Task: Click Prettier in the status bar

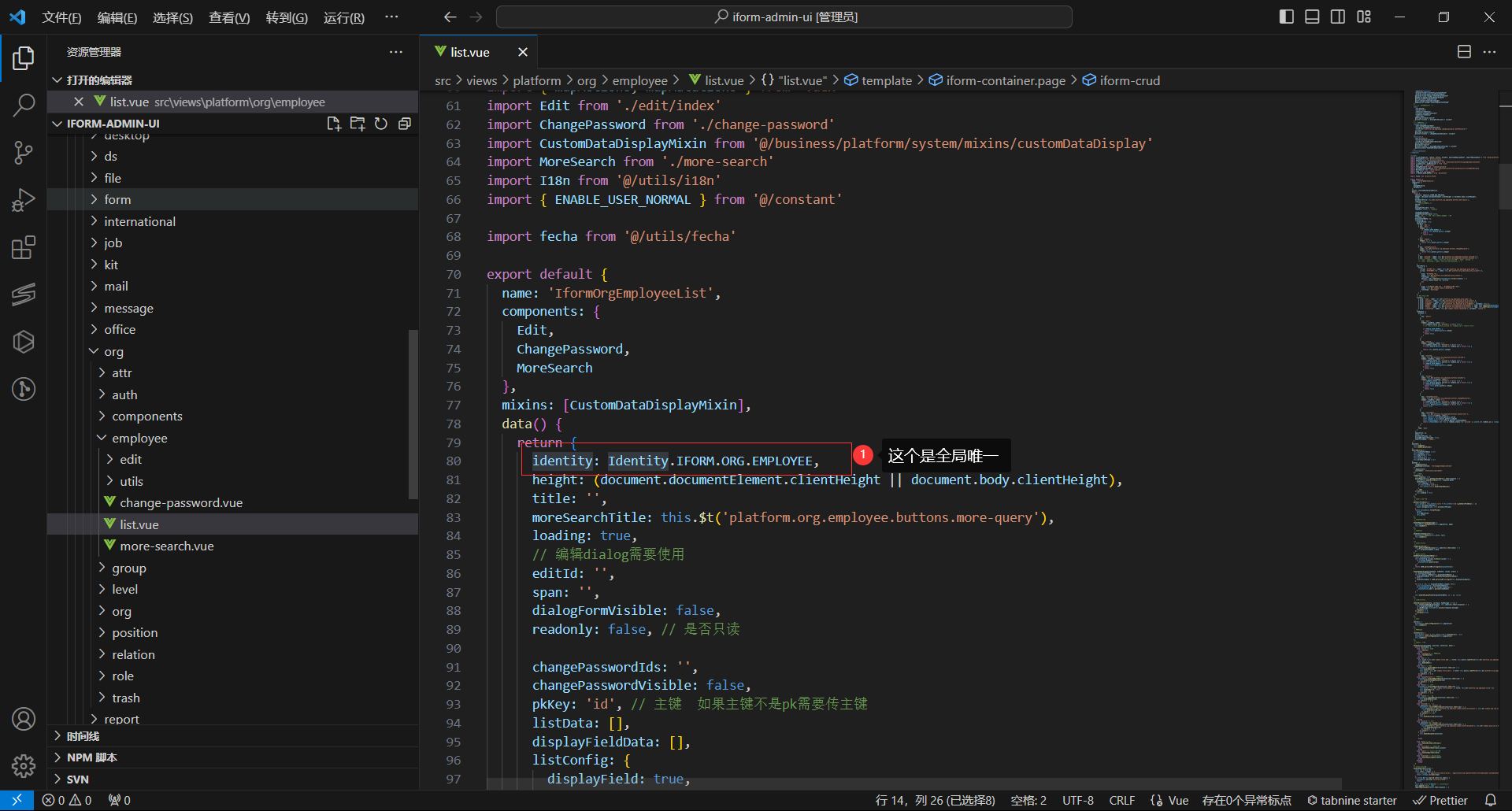Action: [x=1440, y=800]
